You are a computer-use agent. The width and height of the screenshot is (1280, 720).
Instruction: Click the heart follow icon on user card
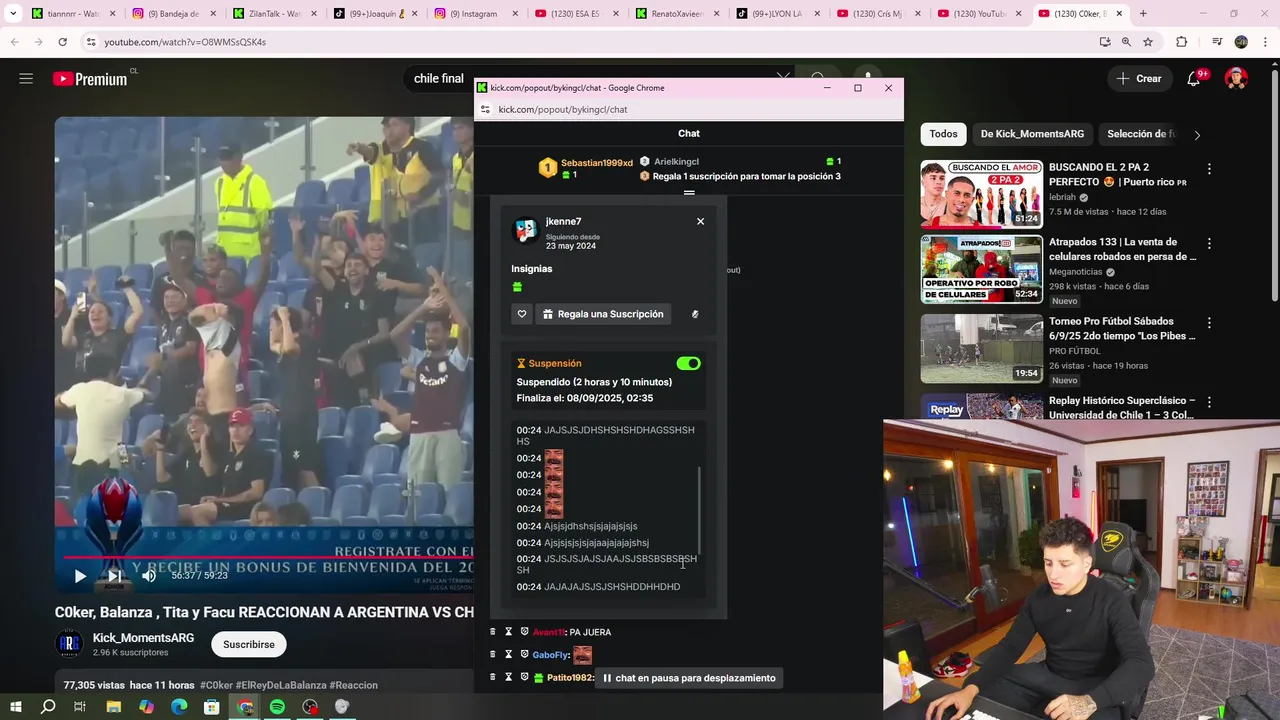pyautogui.click(x=521, y=314)
